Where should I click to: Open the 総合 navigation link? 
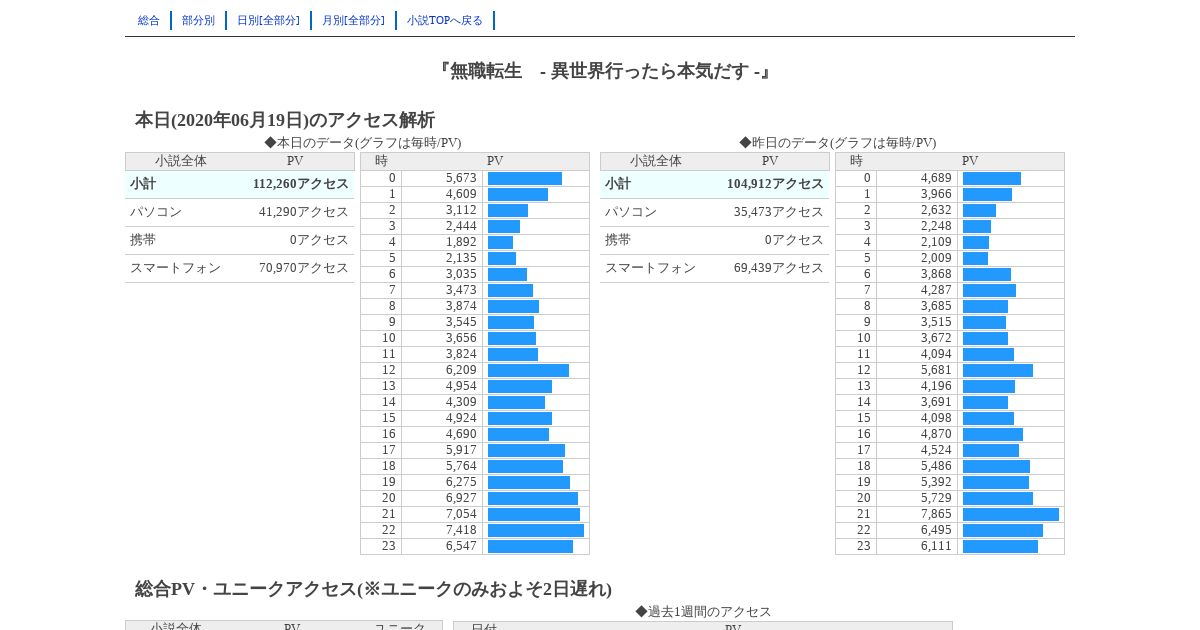tap(149, 20)
